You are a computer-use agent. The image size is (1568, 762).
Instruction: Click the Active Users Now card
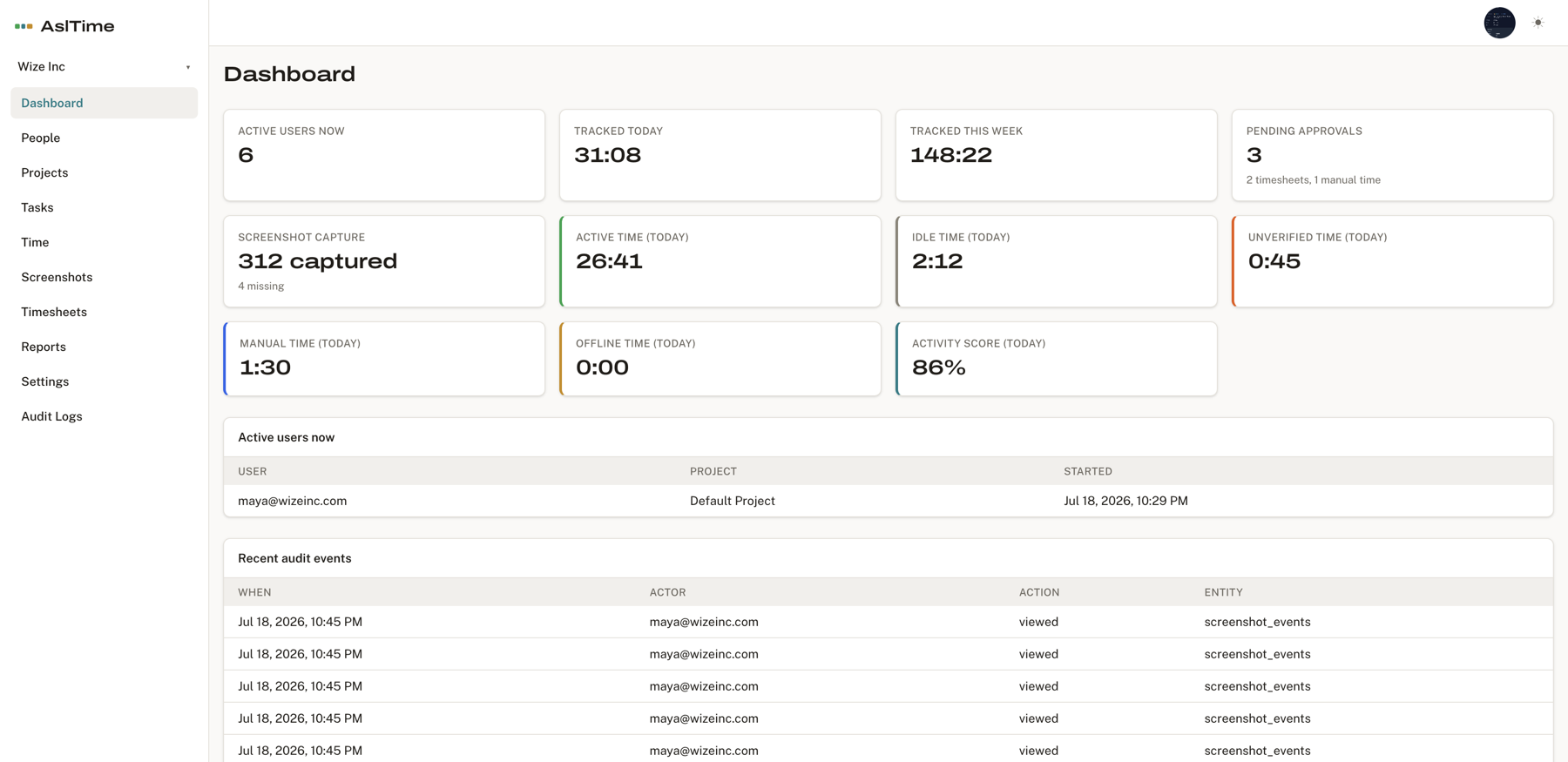click(384, 155)
